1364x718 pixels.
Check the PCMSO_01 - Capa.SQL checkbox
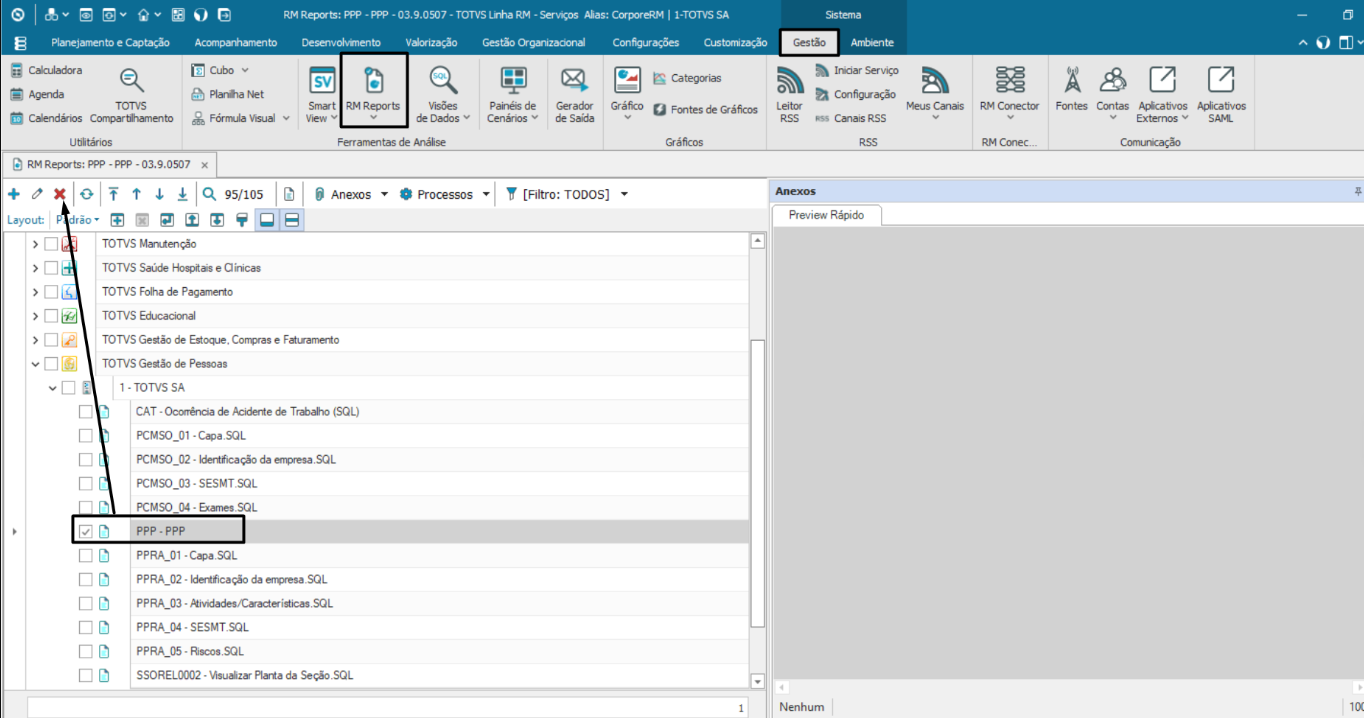86,435
